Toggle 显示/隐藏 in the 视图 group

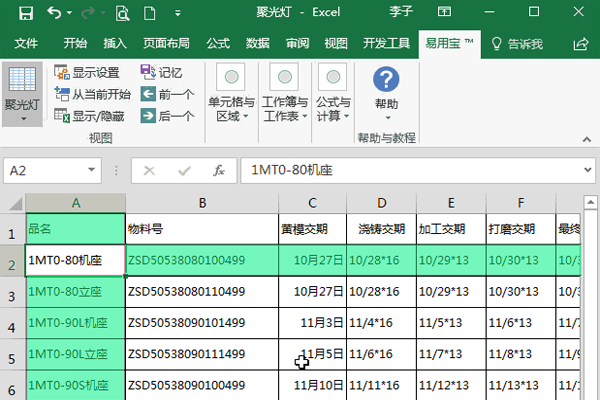(x=89, y=116)
